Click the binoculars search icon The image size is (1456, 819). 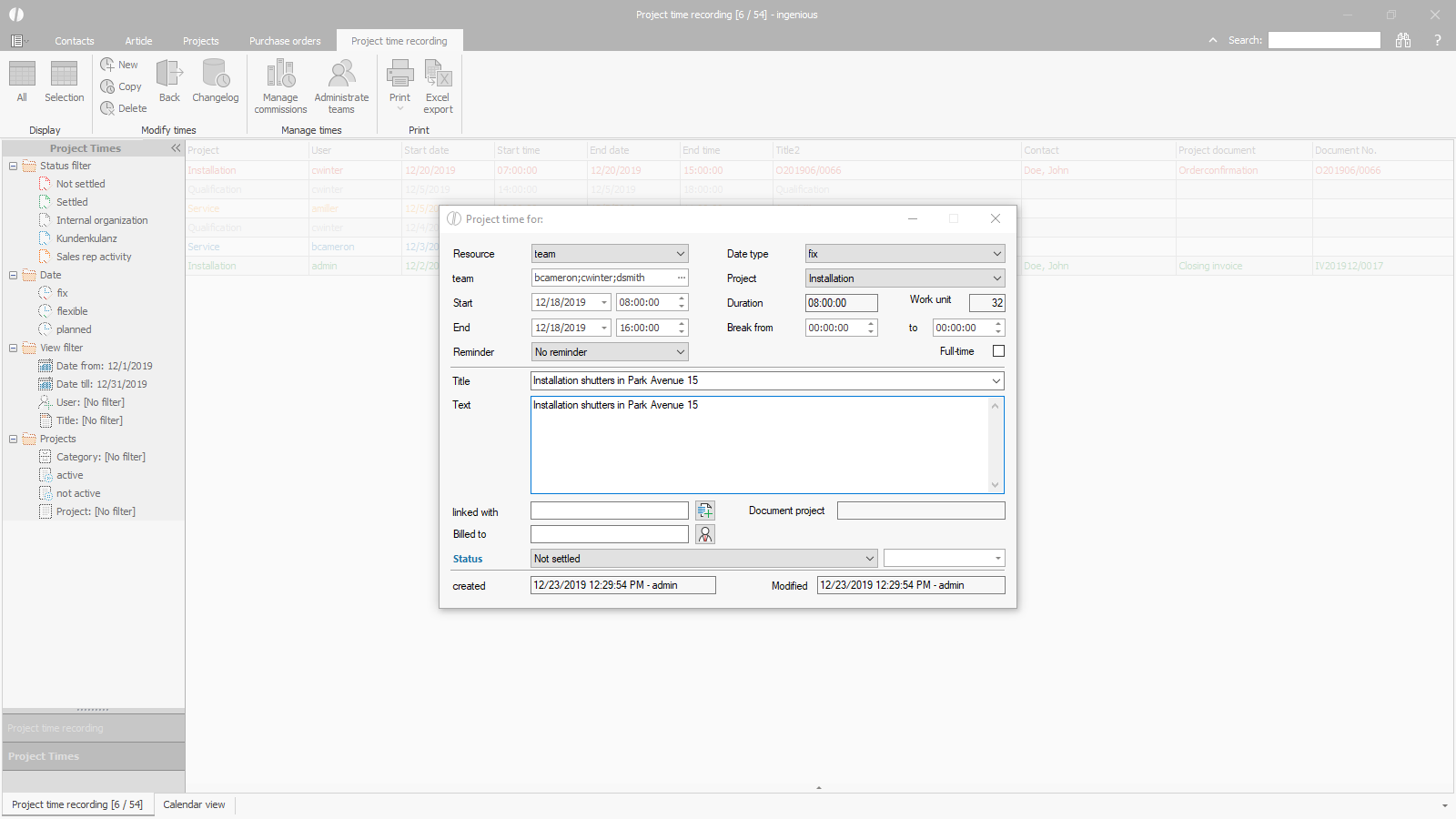click(1403, 40)
